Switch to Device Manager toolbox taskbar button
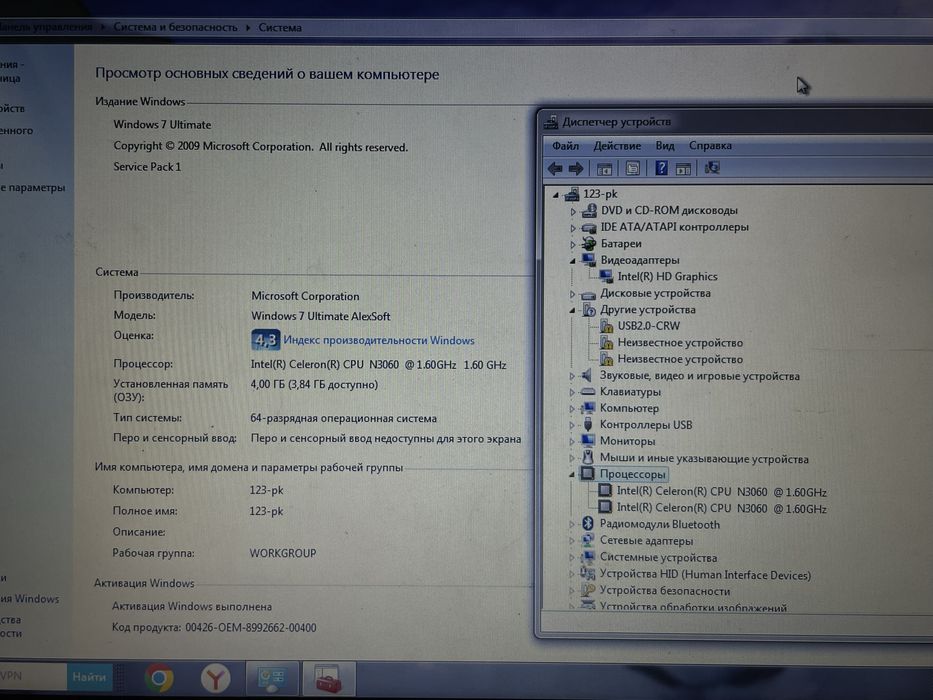Viewport: 933px width, 700px height. (x=328, y=678)
